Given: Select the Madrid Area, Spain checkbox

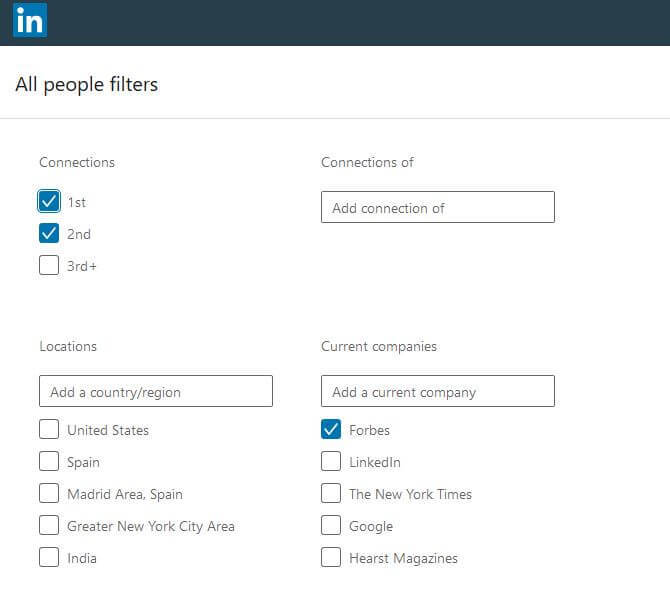Looking at the screenshot, I should click(49, 493).
